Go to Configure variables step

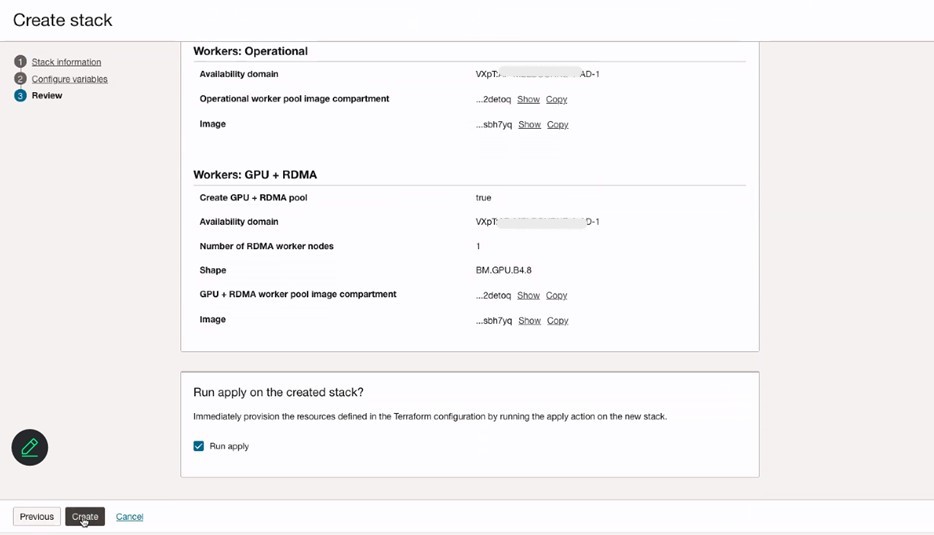click(69, 79)
